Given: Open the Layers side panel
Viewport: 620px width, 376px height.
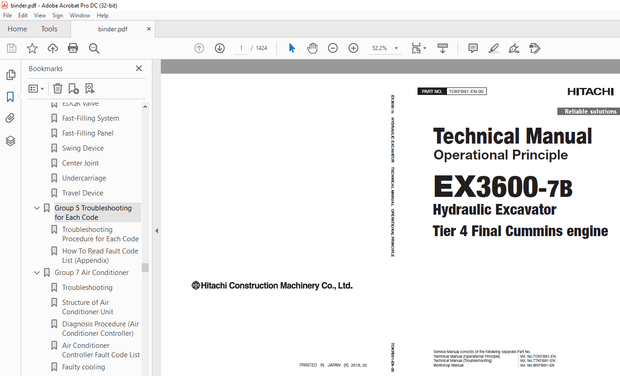Looking at the screenshot, I should point(10,141).
